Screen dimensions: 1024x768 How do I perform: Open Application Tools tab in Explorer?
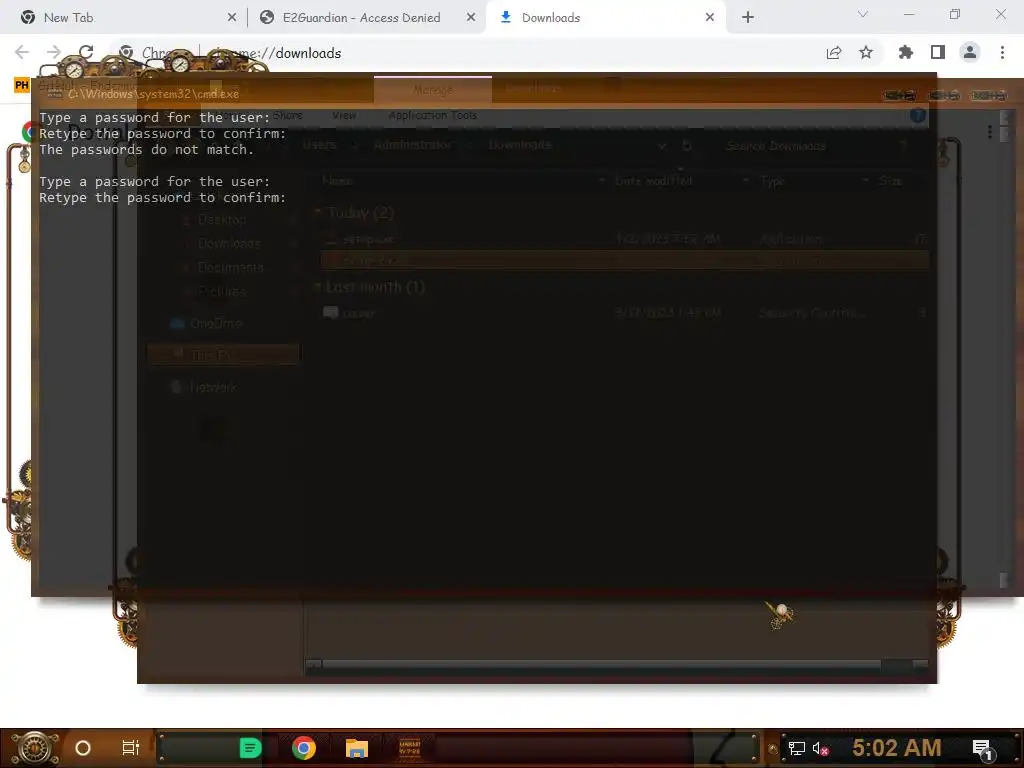coord(432,116)
